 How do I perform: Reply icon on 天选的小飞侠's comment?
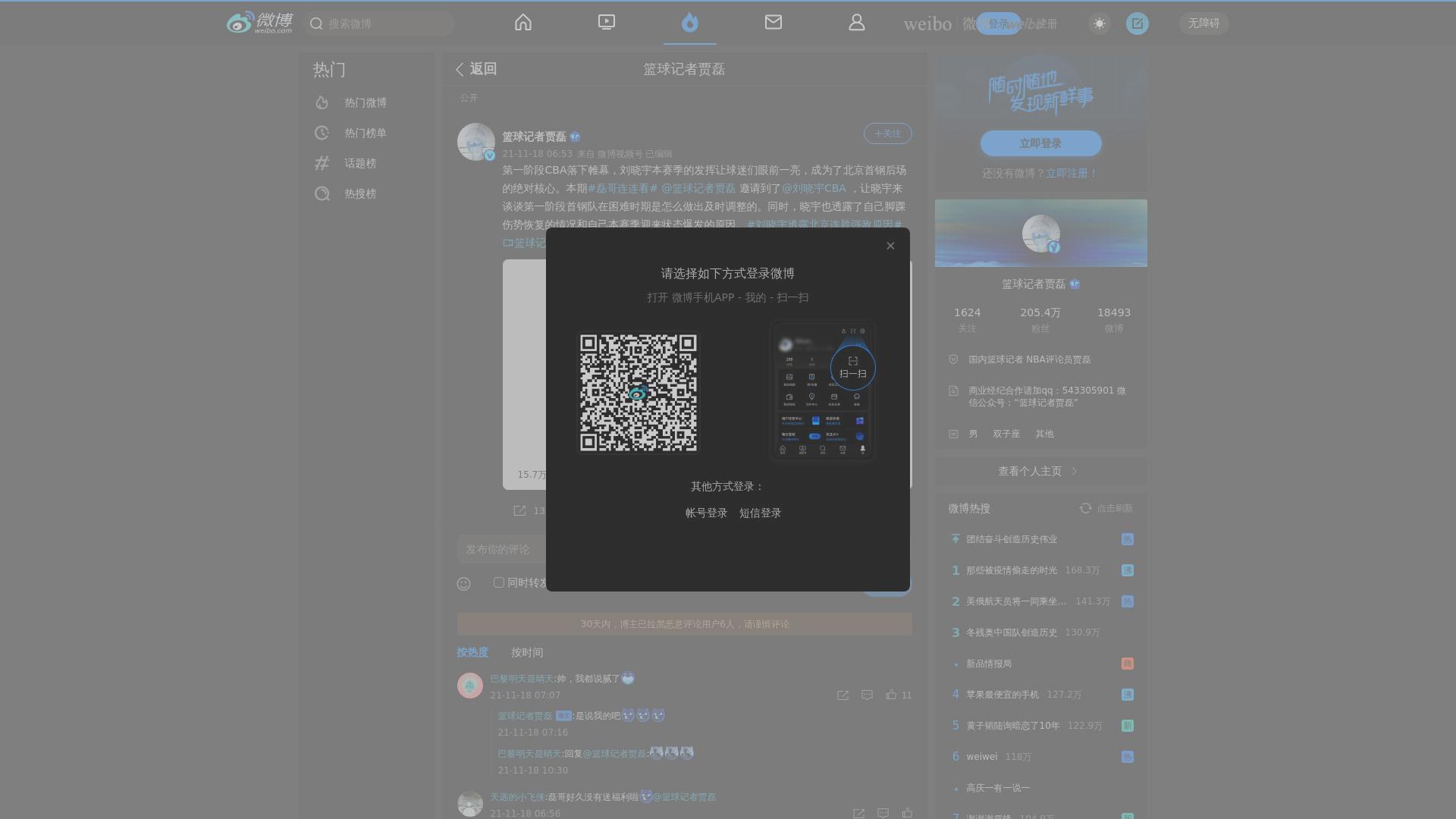point(883,813)
